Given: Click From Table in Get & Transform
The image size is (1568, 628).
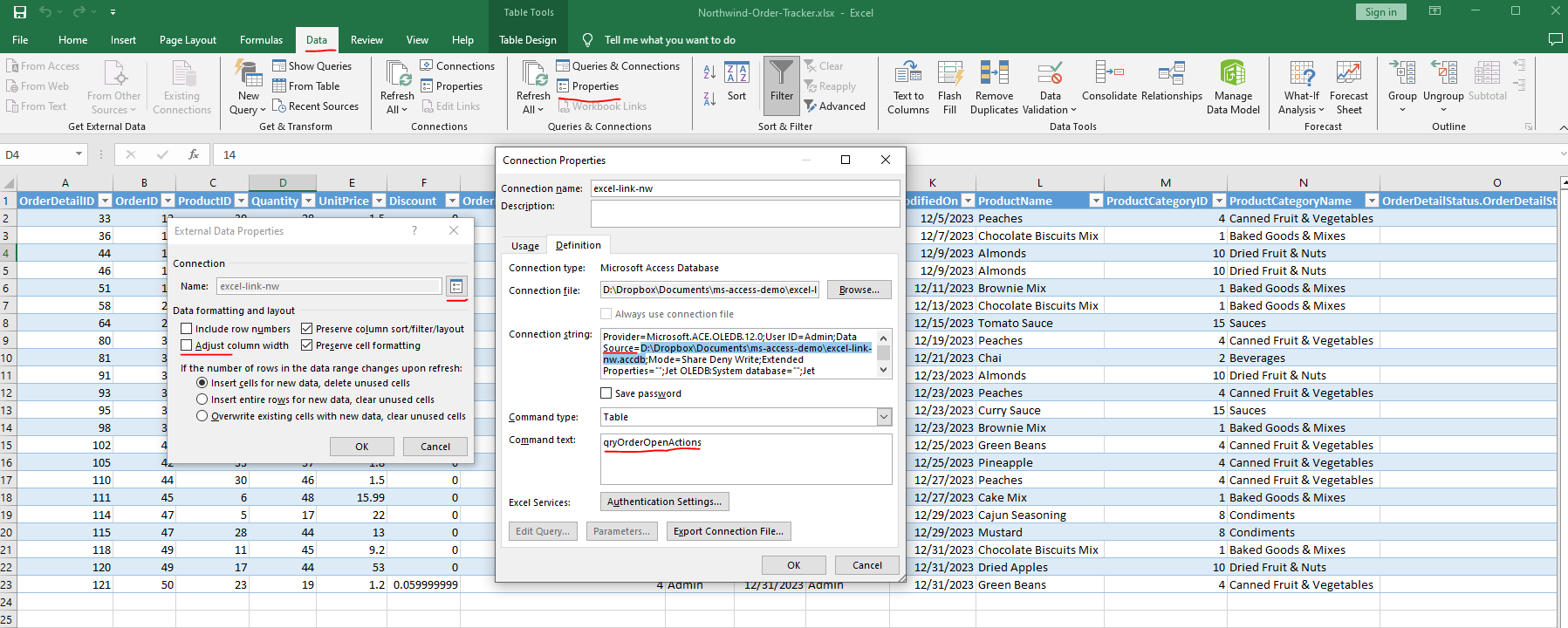Looking at the screenshot, I should pyautogui.click(x=305, y=86).
